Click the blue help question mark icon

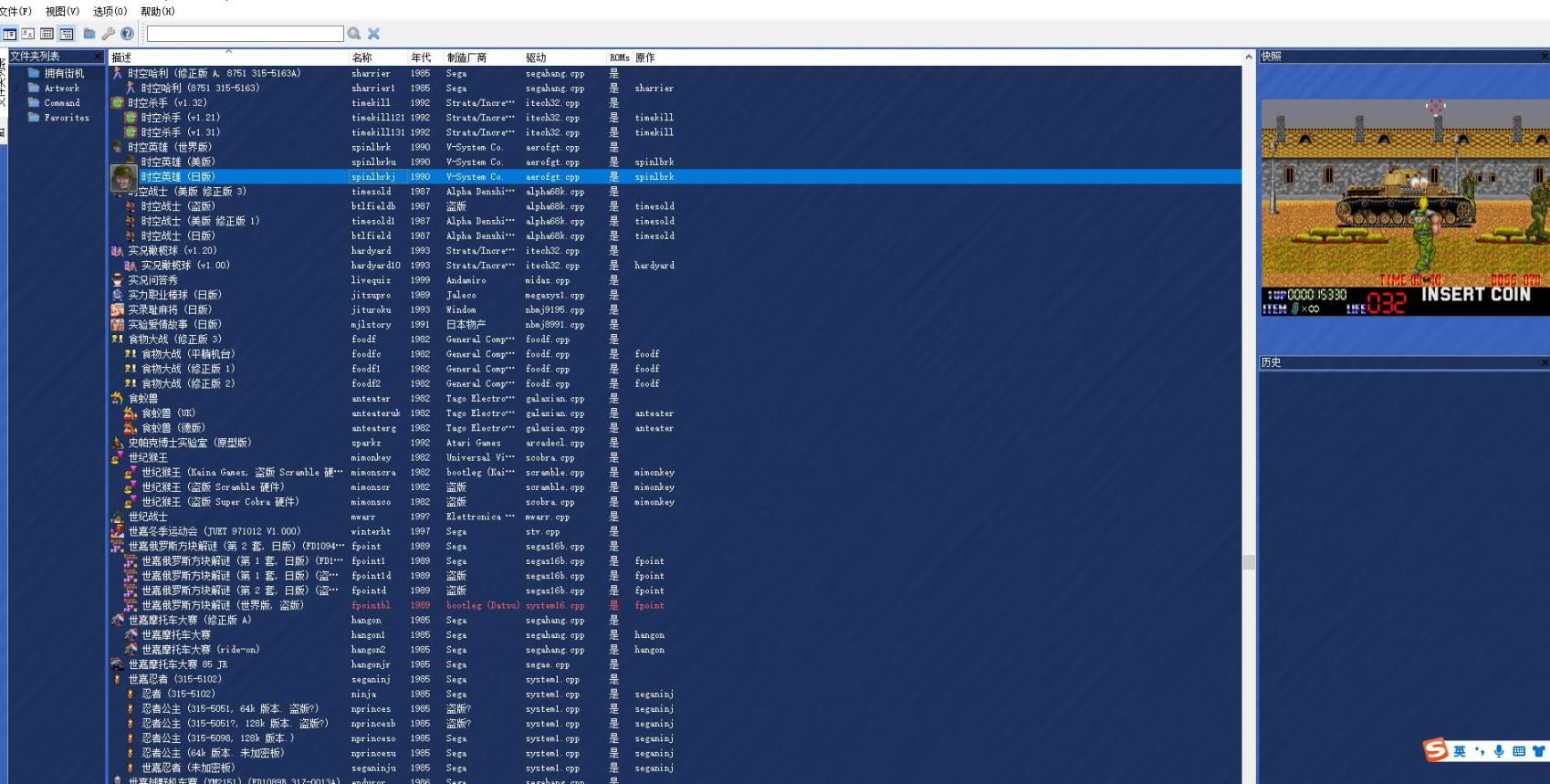pyautogui.click(x=127, y=34)
